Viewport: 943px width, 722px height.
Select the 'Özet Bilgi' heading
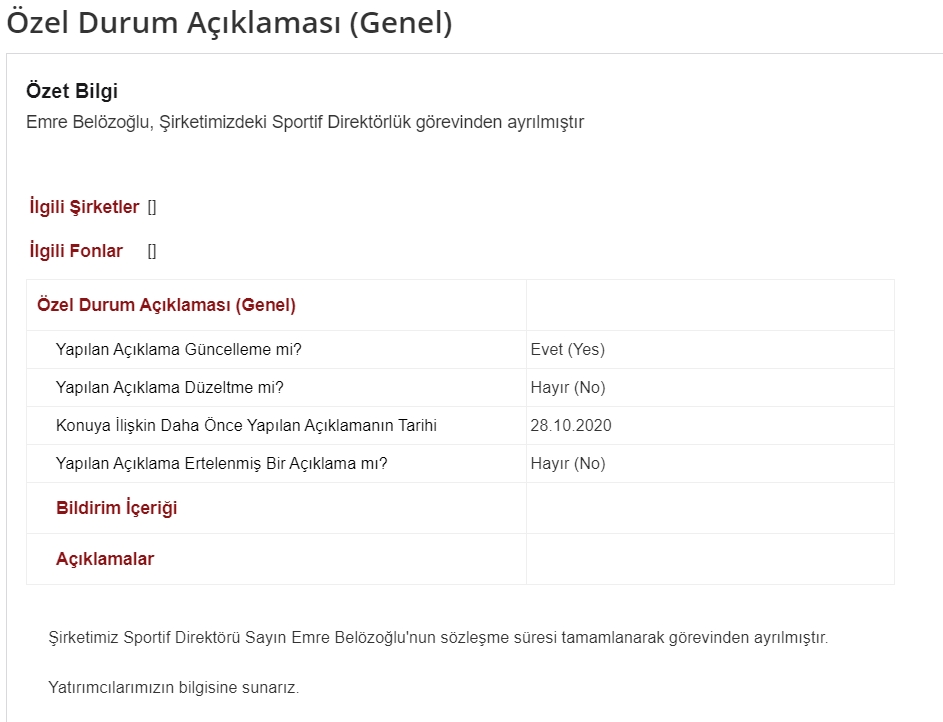tap(72, 91)
